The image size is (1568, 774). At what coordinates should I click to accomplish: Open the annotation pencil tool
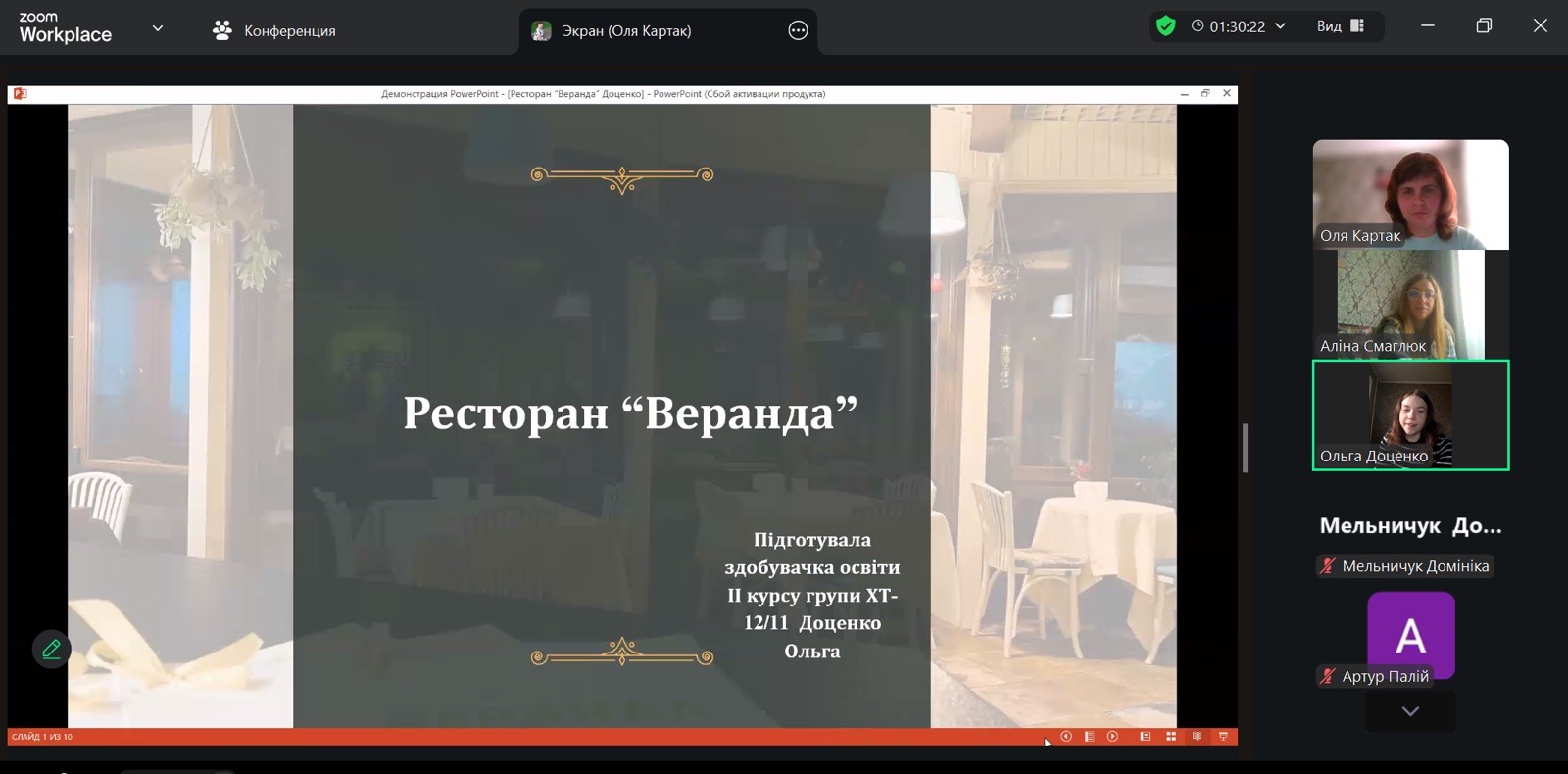(51, 649)
